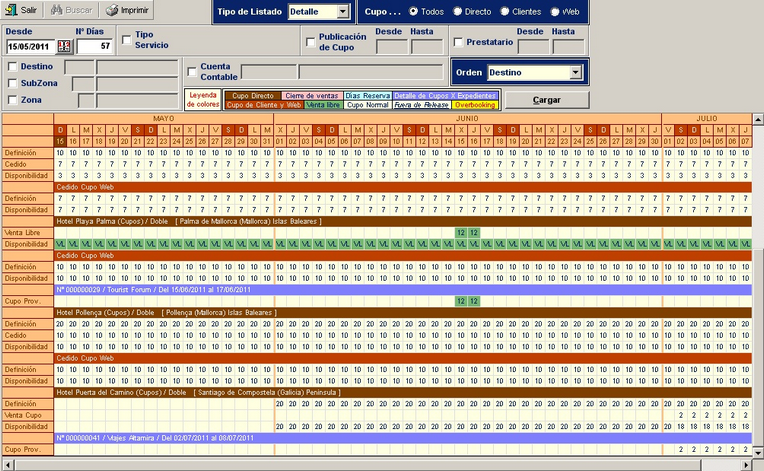Click Cupo Directo legend color swatch
The image size is (764, 471).
pyautogui.click(x=253, y=96)
